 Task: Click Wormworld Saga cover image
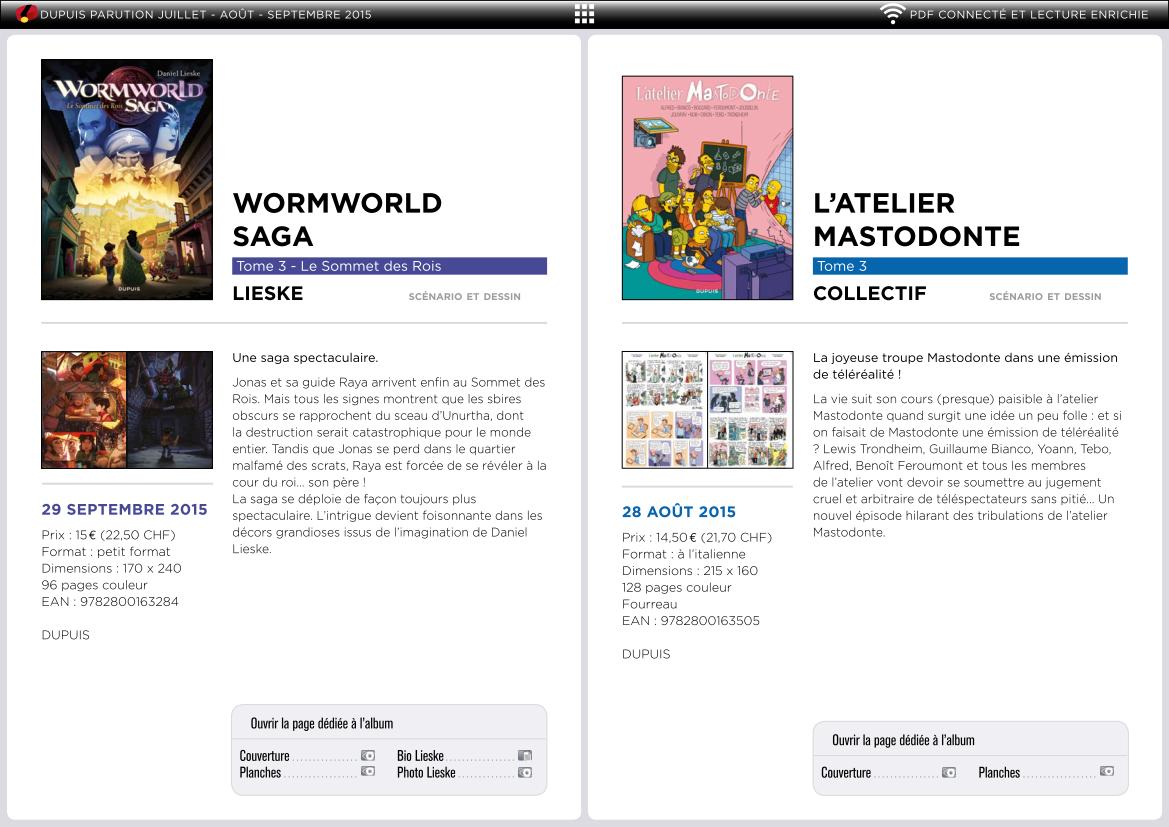[127, 179]
